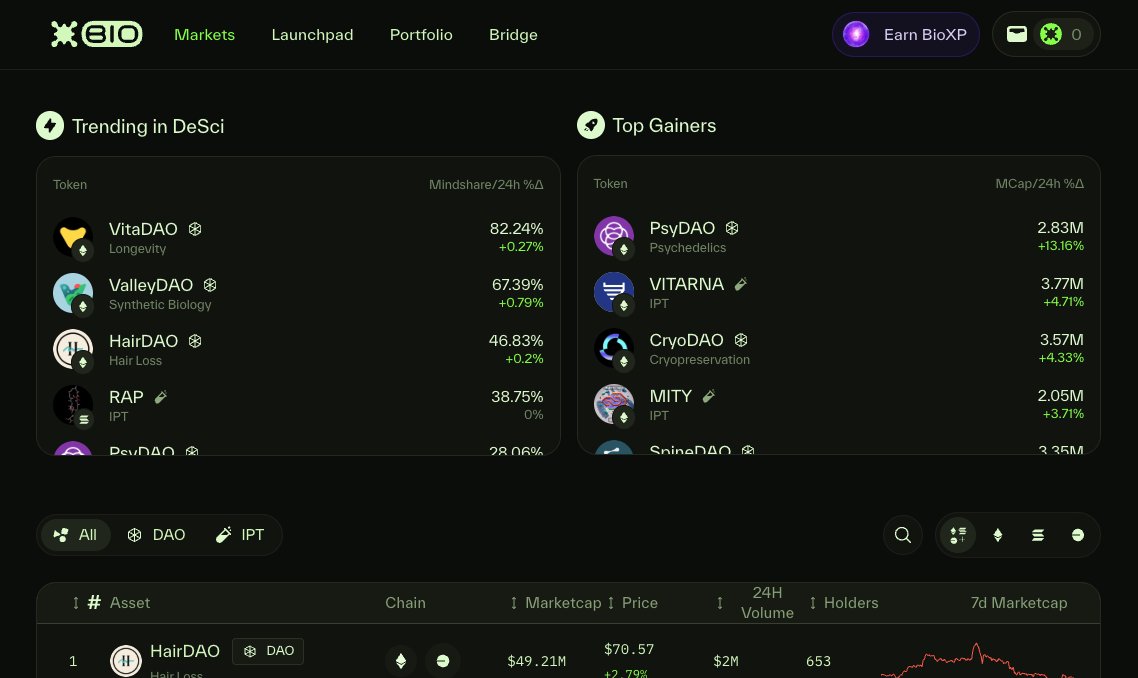Click the 653 holders value

(x=818, y=661)
